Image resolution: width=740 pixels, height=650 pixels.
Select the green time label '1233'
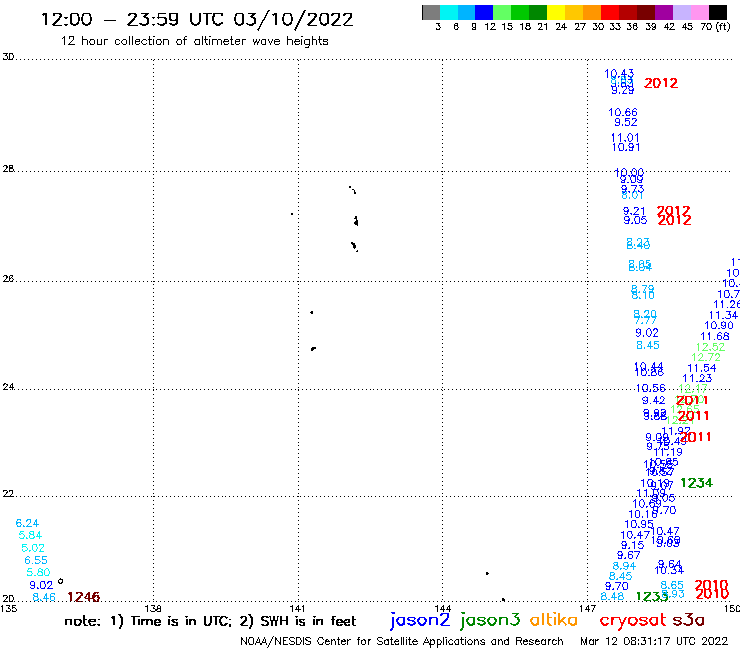652,597
